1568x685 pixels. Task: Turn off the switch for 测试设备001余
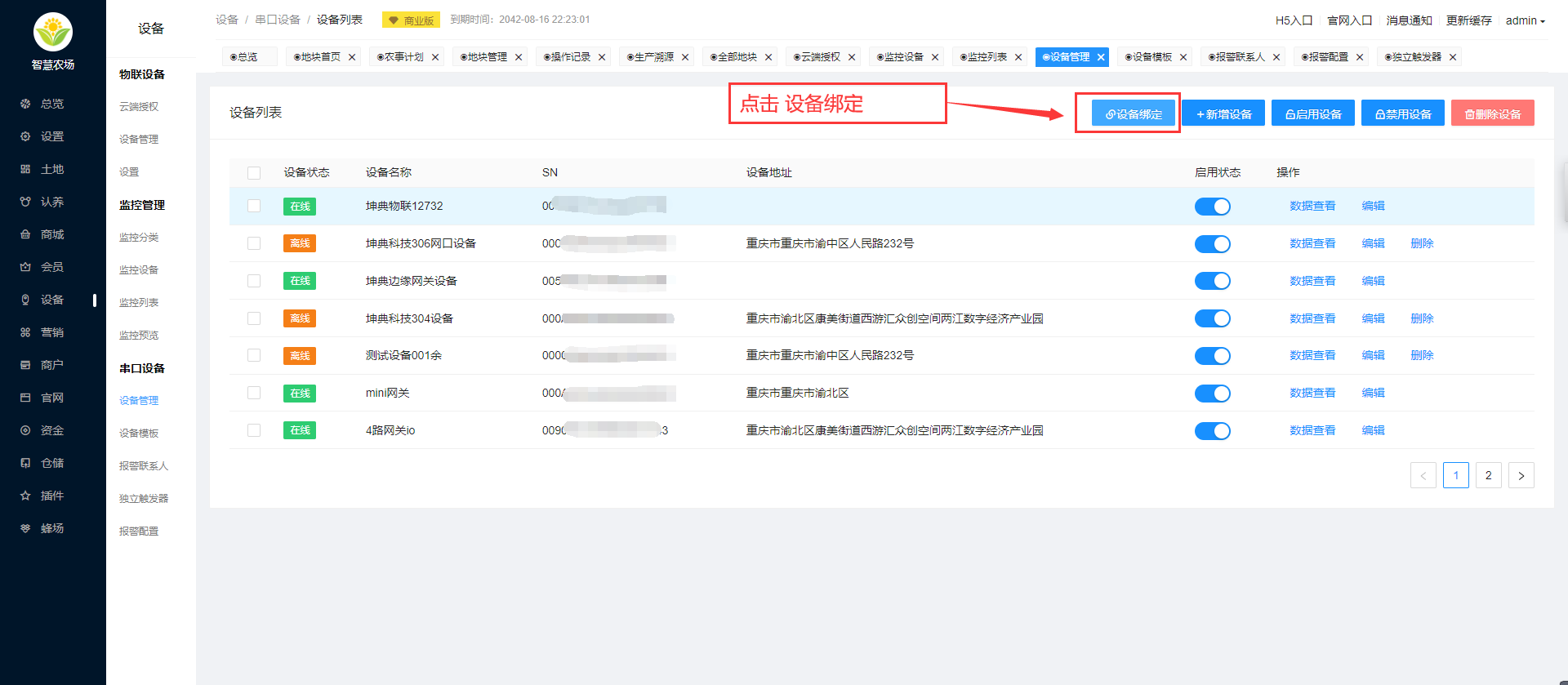(1213, 356)
